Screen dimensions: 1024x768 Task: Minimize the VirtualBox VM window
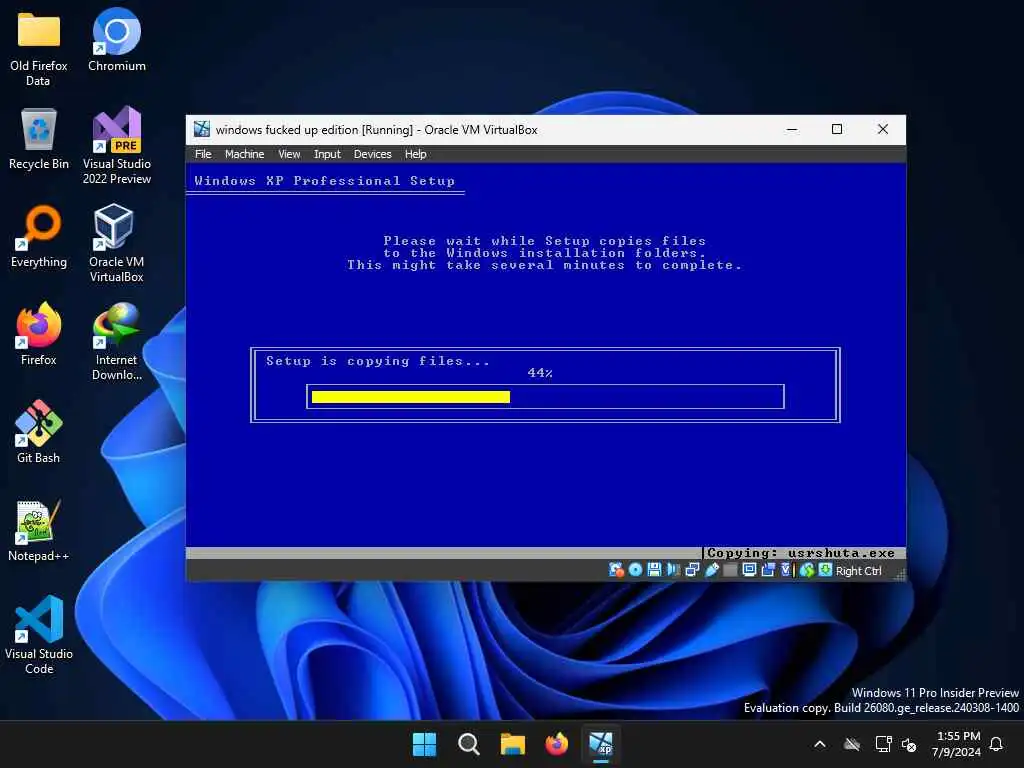pos(792,129)
